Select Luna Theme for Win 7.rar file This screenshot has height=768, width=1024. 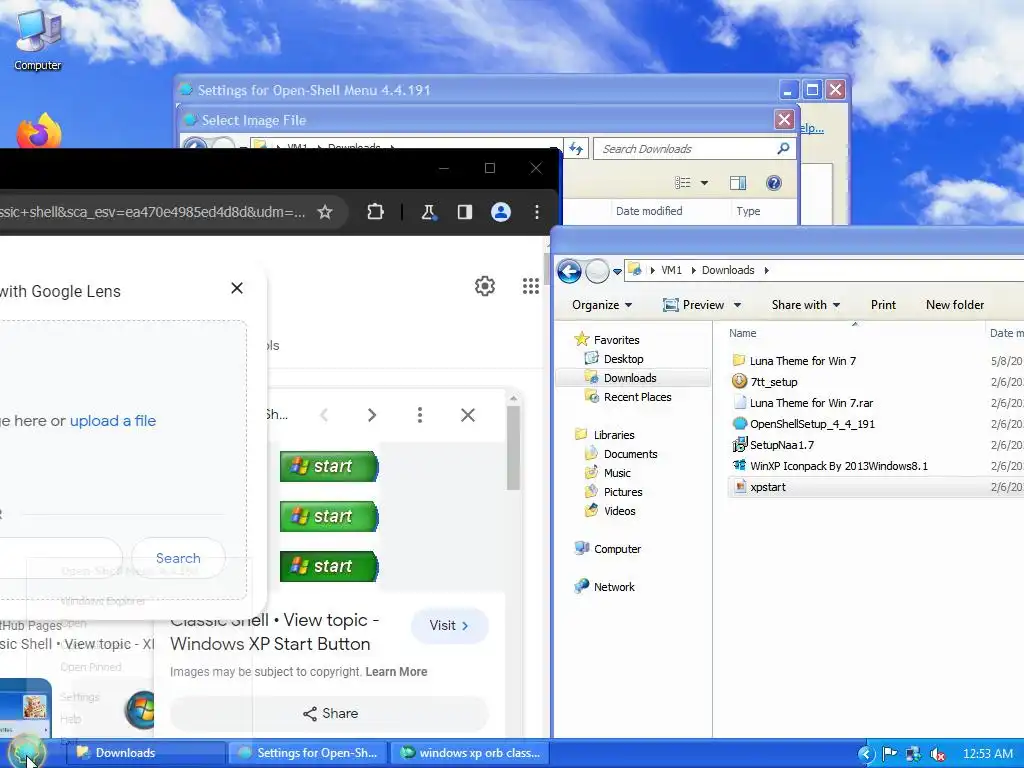tap(811, 403)
